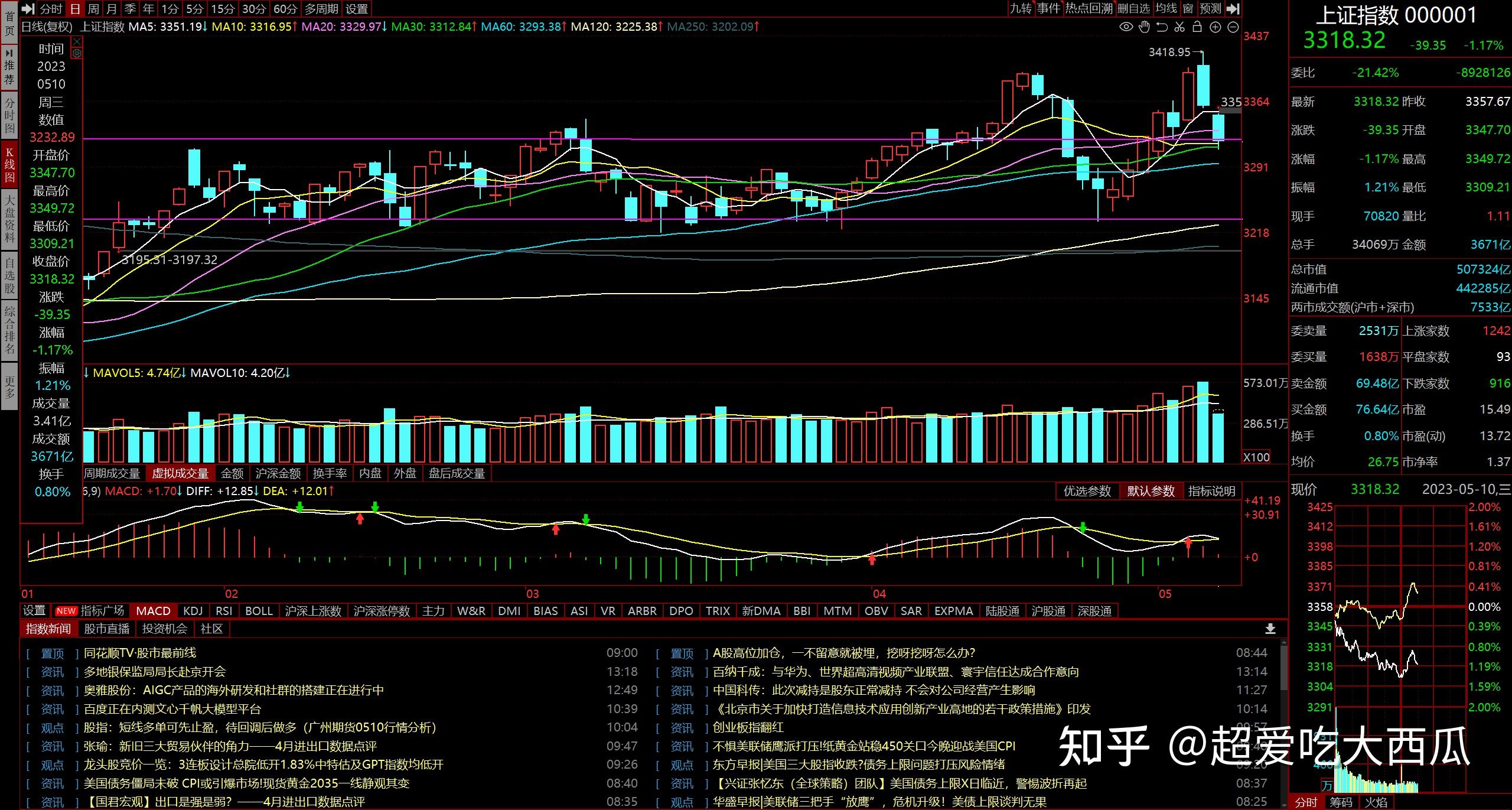Switch to the 周 weekly period tab
This screenshot has height=810, width=1512.
tap(93, 9)
